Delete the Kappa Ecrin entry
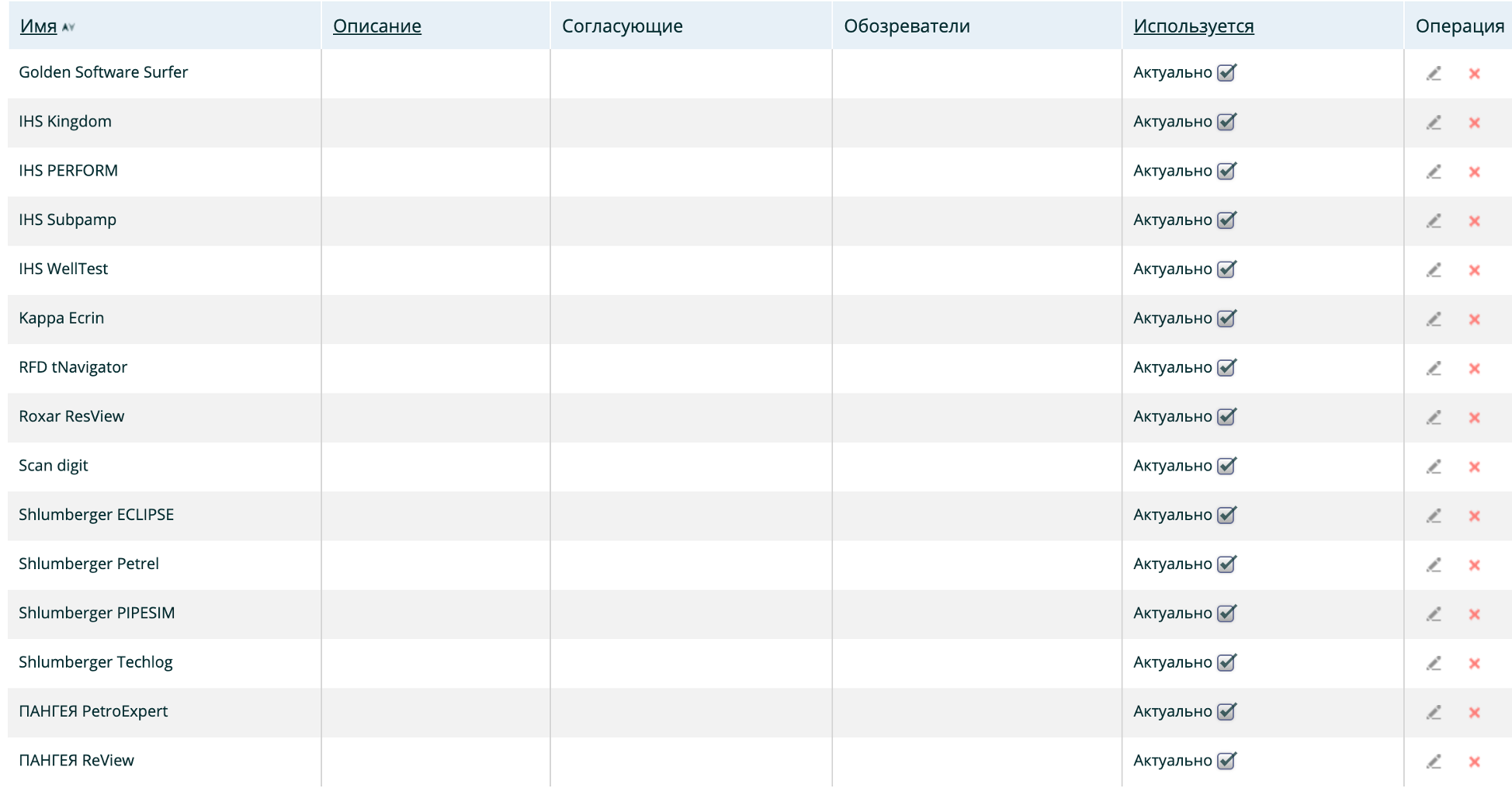1512x802 pixels. (x=1475, y=319)
